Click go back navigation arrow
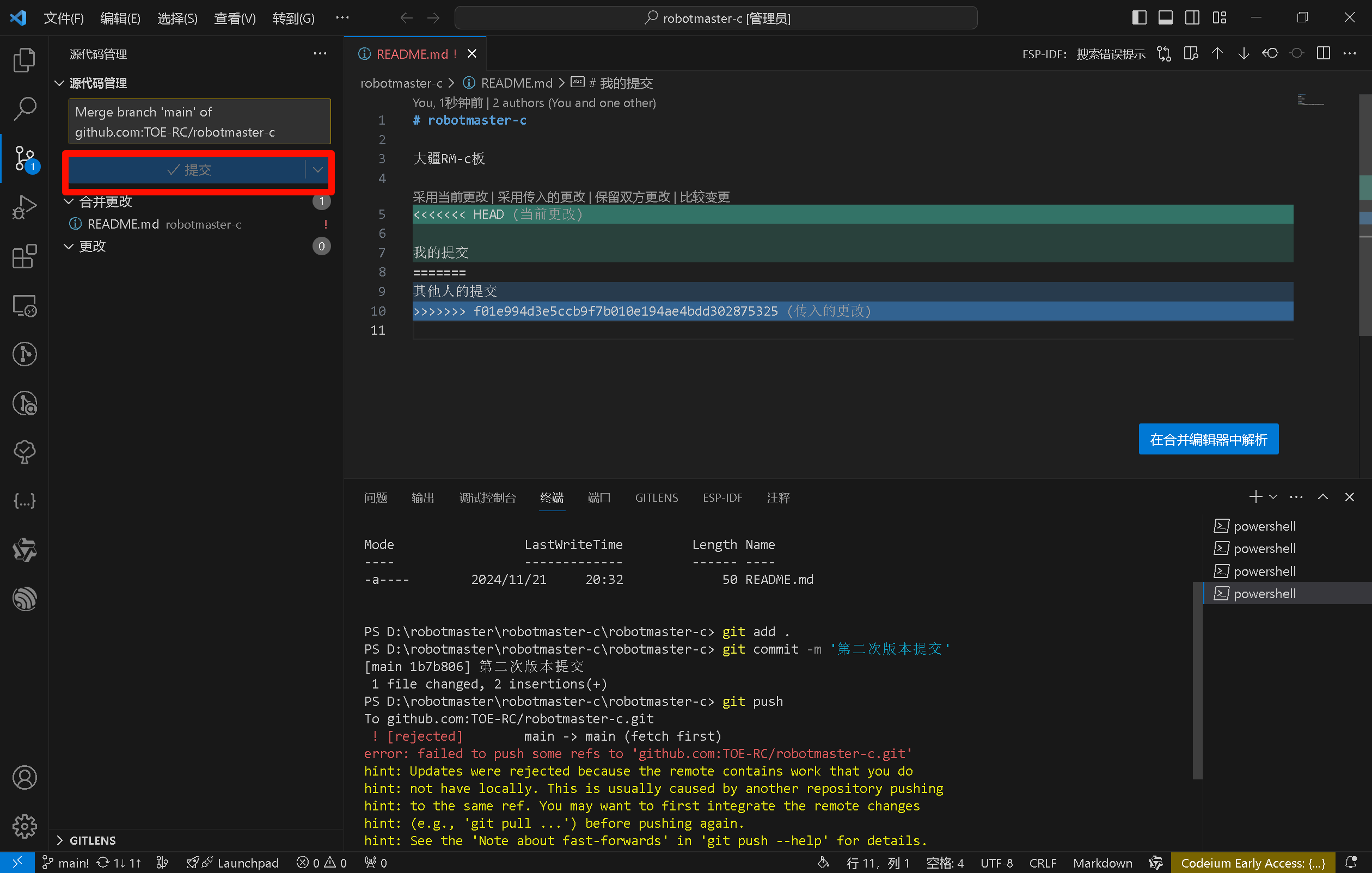 pyautogui.click(x=406, y=17)
